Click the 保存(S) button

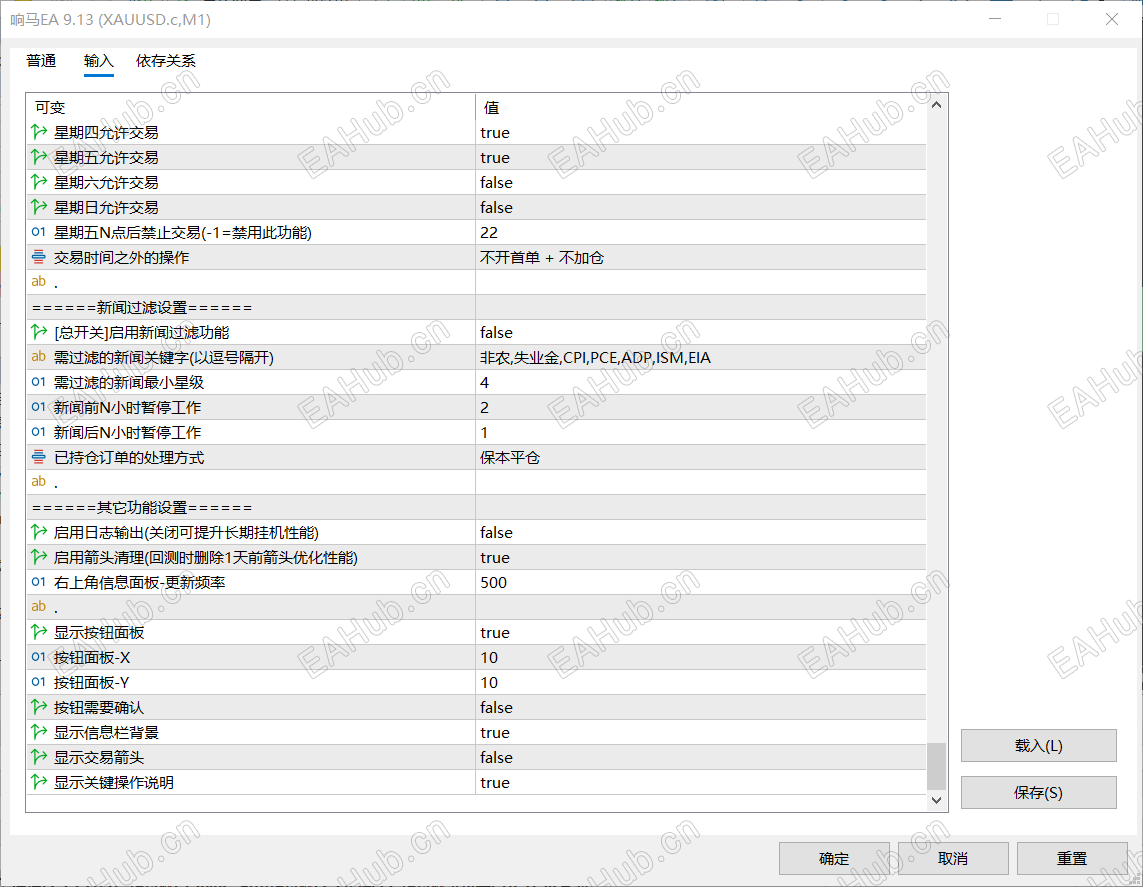click(1038, 792)
